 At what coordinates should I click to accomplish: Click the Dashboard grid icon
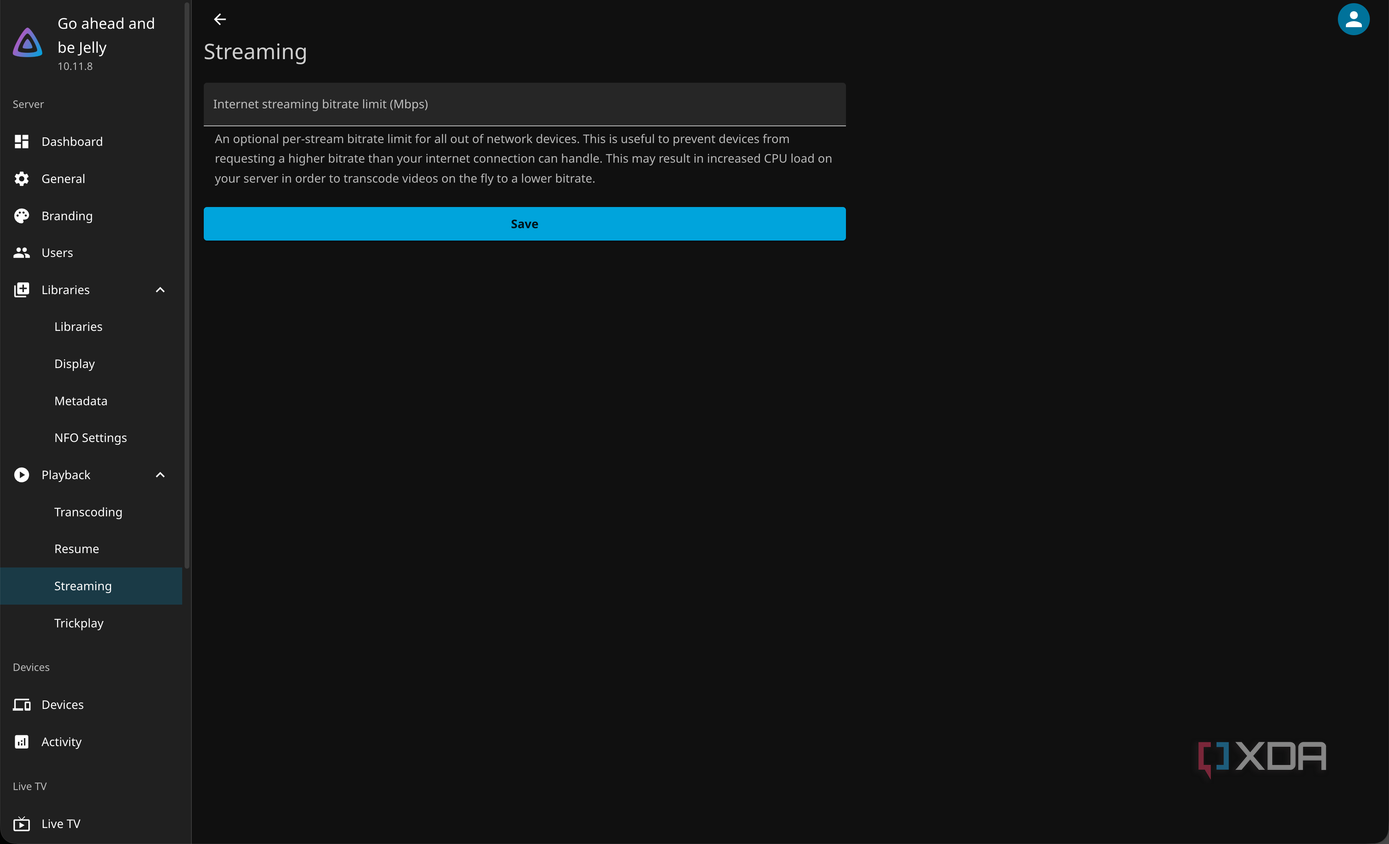point(21,141)
